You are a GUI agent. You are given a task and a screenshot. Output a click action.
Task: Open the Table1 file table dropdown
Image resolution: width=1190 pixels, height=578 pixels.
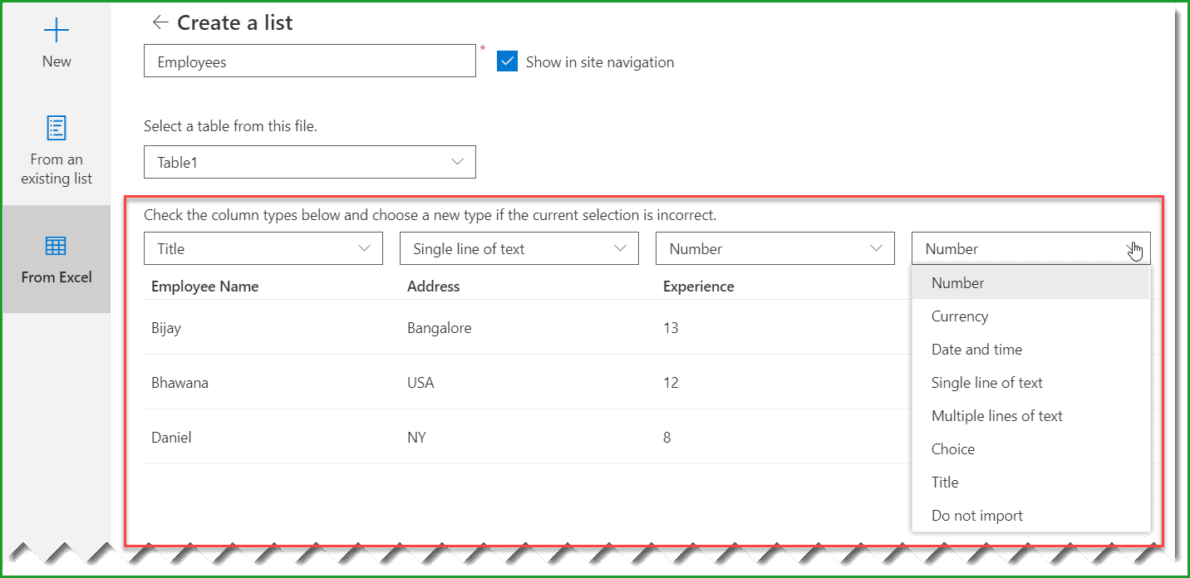310,161
